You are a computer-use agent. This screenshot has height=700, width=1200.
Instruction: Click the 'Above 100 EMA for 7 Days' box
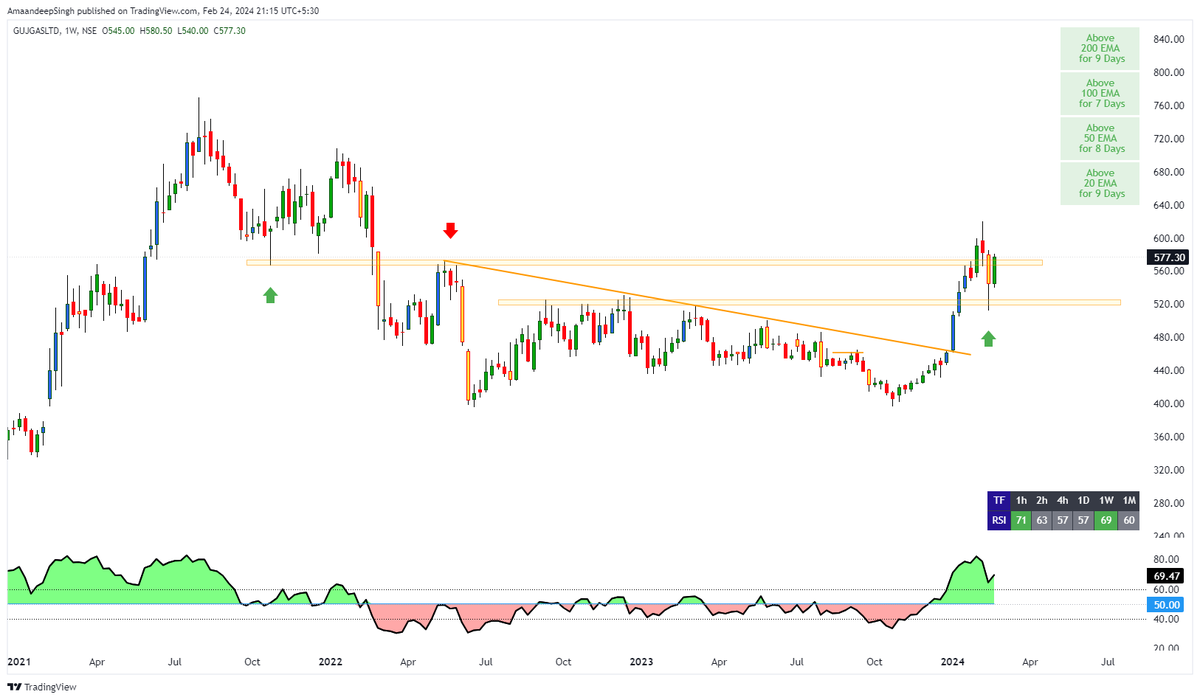click(x=1101, y=94)
